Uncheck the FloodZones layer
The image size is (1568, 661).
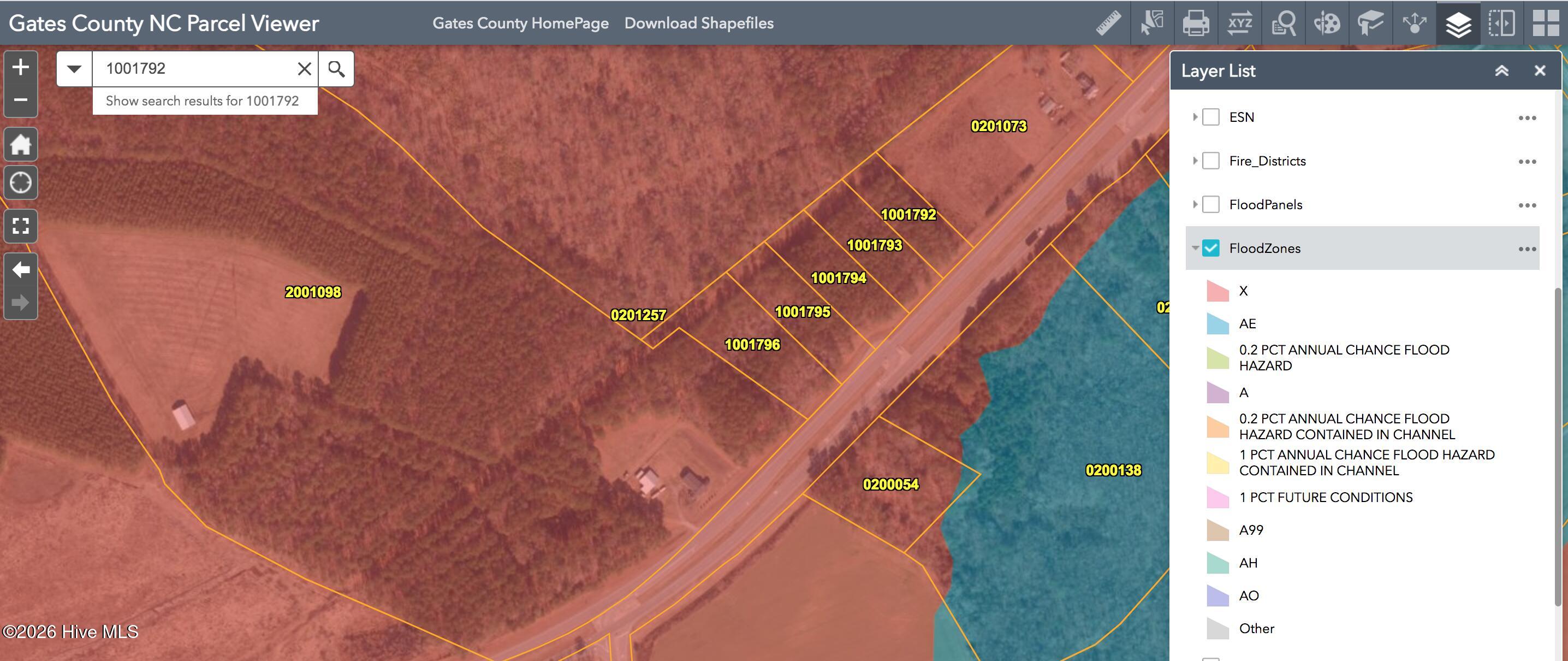coord(1211,248)
